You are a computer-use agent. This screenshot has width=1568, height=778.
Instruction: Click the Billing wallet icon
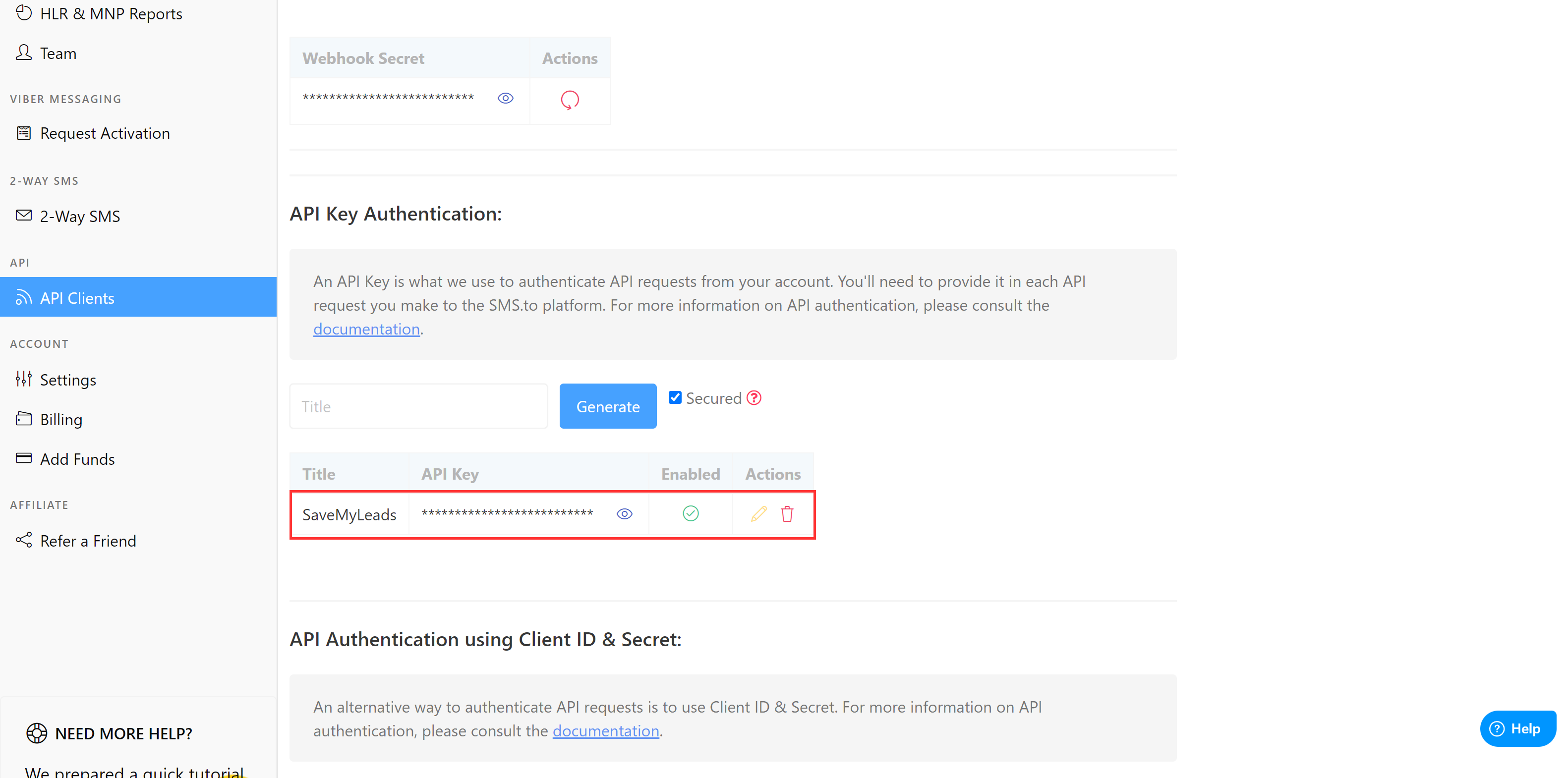(24, 419)
